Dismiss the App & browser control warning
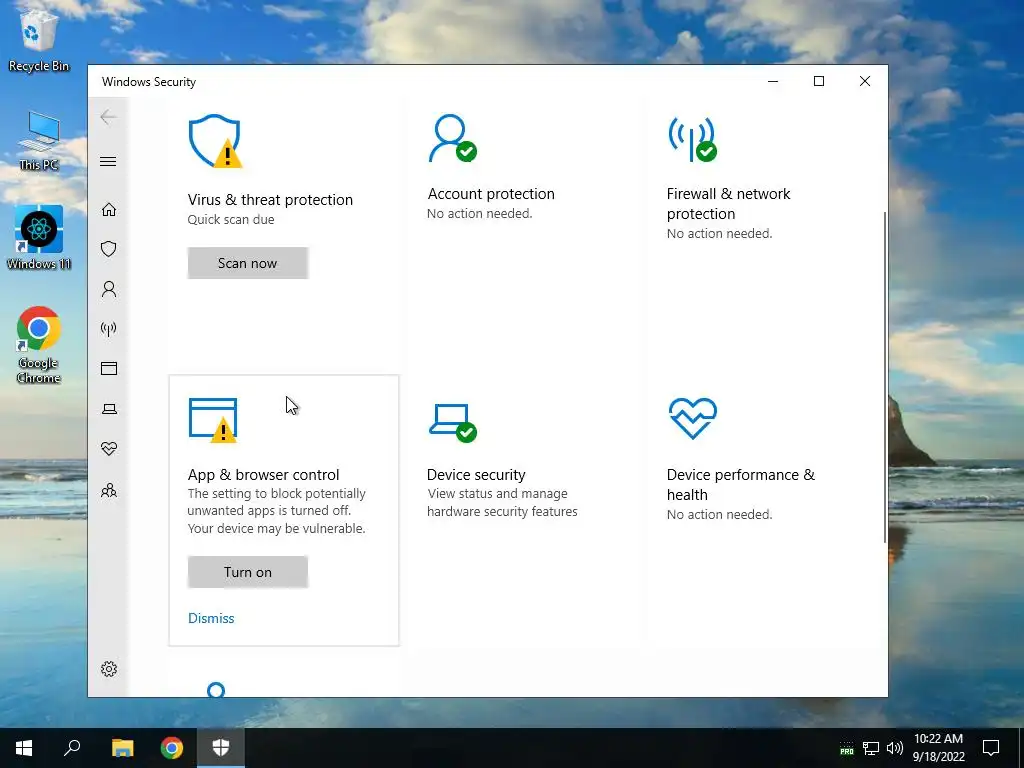The image size is (1024, 768). click(211, 618)
